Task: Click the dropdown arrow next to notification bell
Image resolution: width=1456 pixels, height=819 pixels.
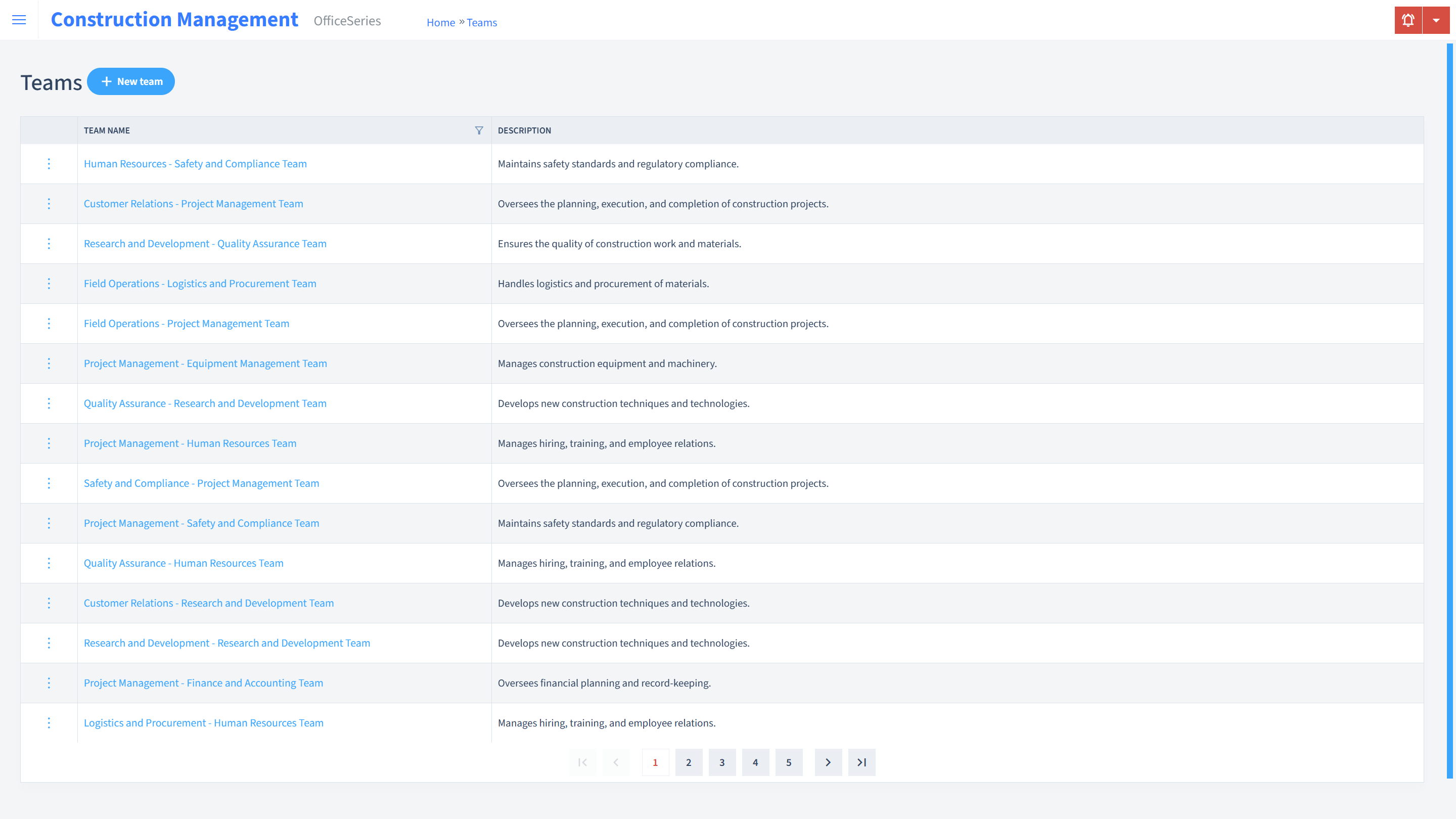Action: click(1436, 20)
